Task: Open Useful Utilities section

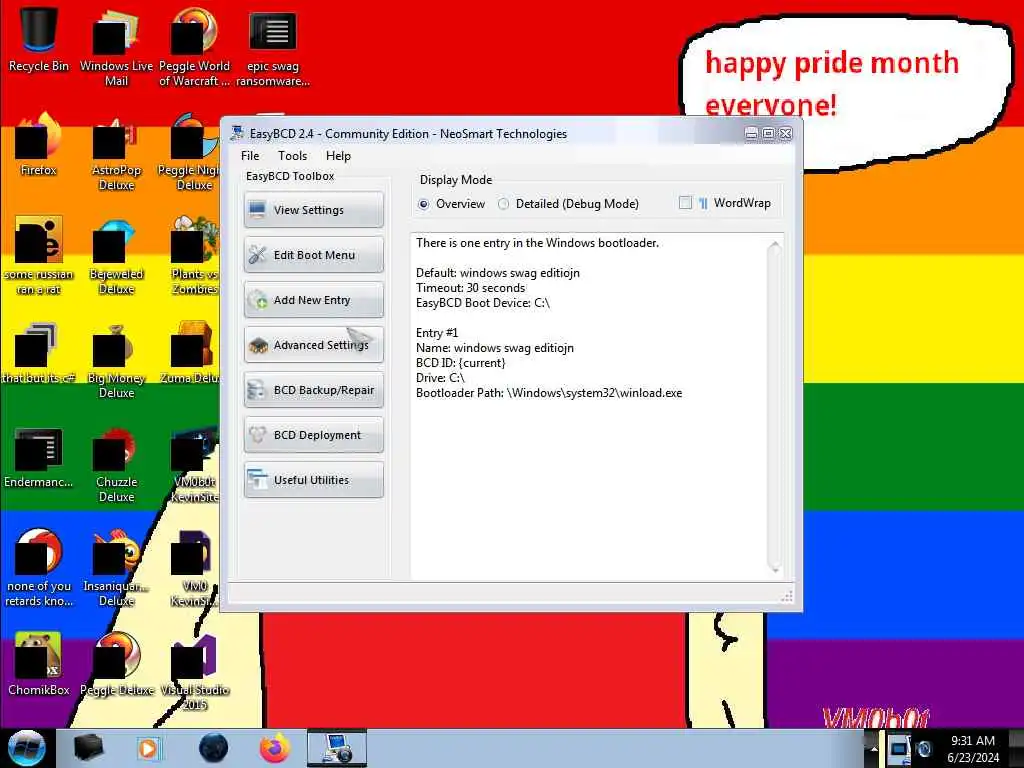Action: click(313, 480)
